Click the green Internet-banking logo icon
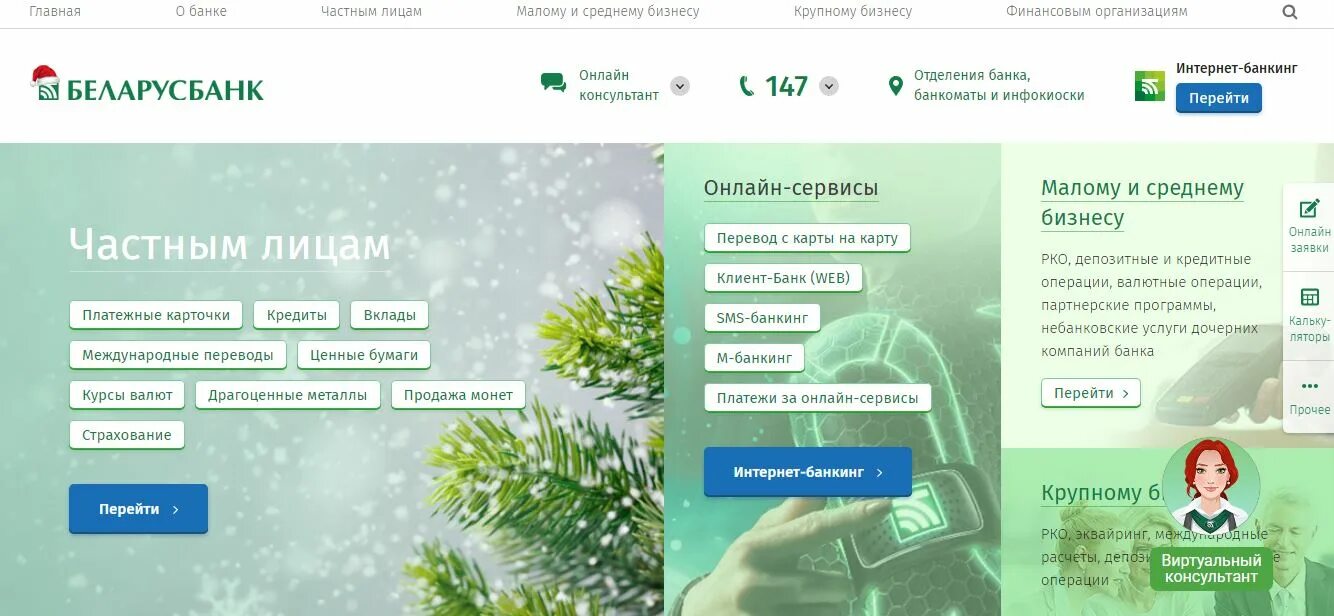Image resolution: width=1334 pixels, height=616 pixels. click(x=1150, y=86)
